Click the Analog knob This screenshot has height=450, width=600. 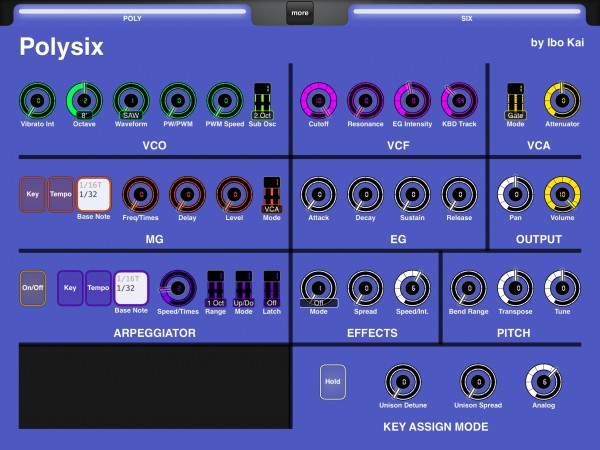tap(544, 382)
